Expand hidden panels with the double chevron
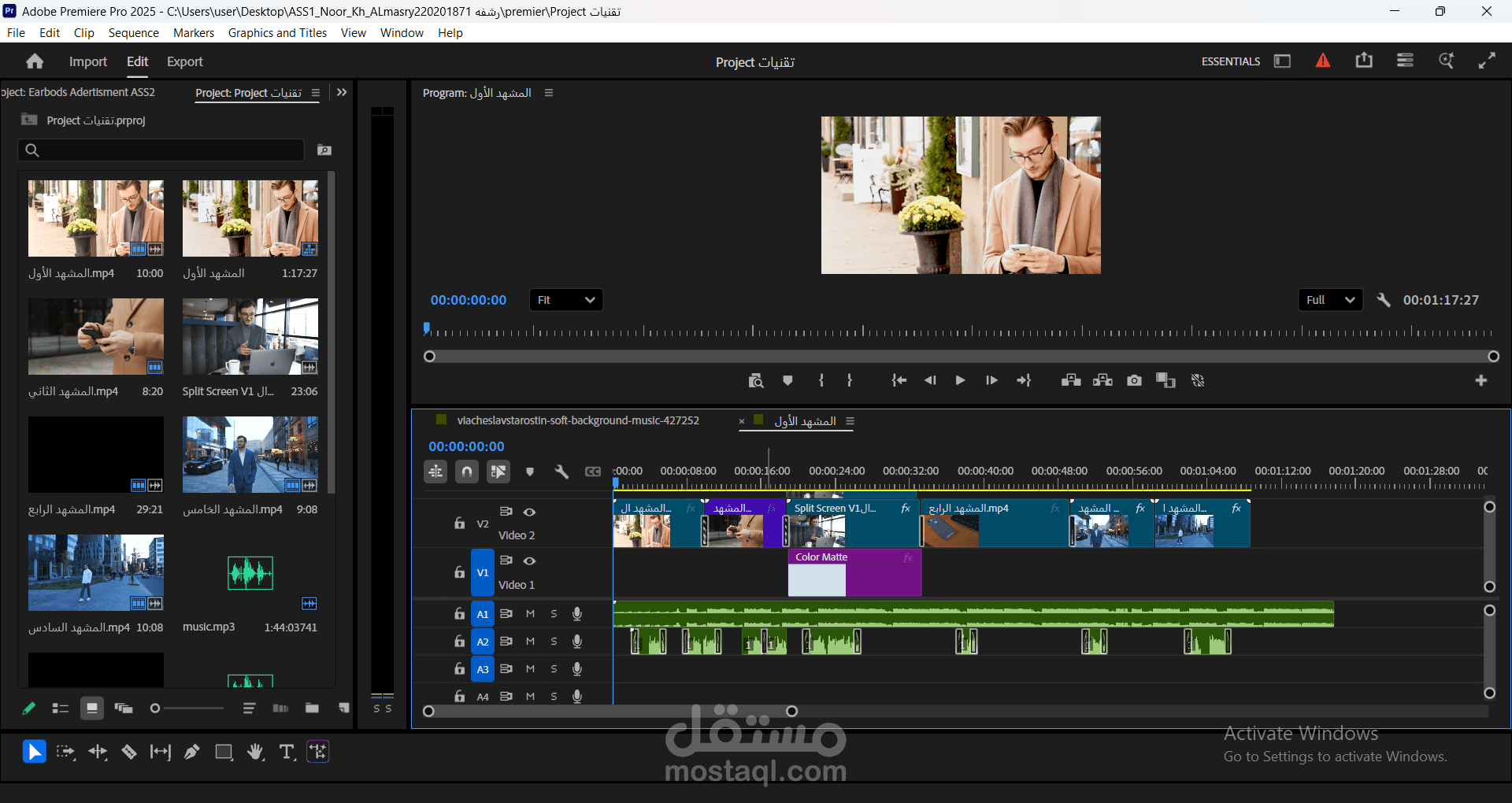Image resolution: width=1512 pixels, height=803 pixels. [x=342, y=92]
